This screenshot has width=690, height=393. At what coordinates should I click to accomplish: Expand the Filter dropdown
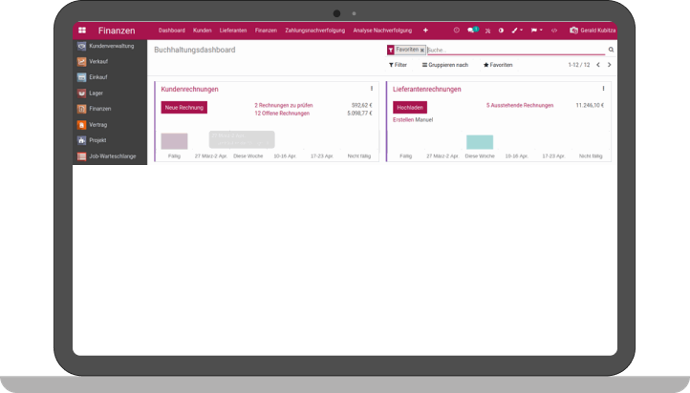click(x=398, y=65)
